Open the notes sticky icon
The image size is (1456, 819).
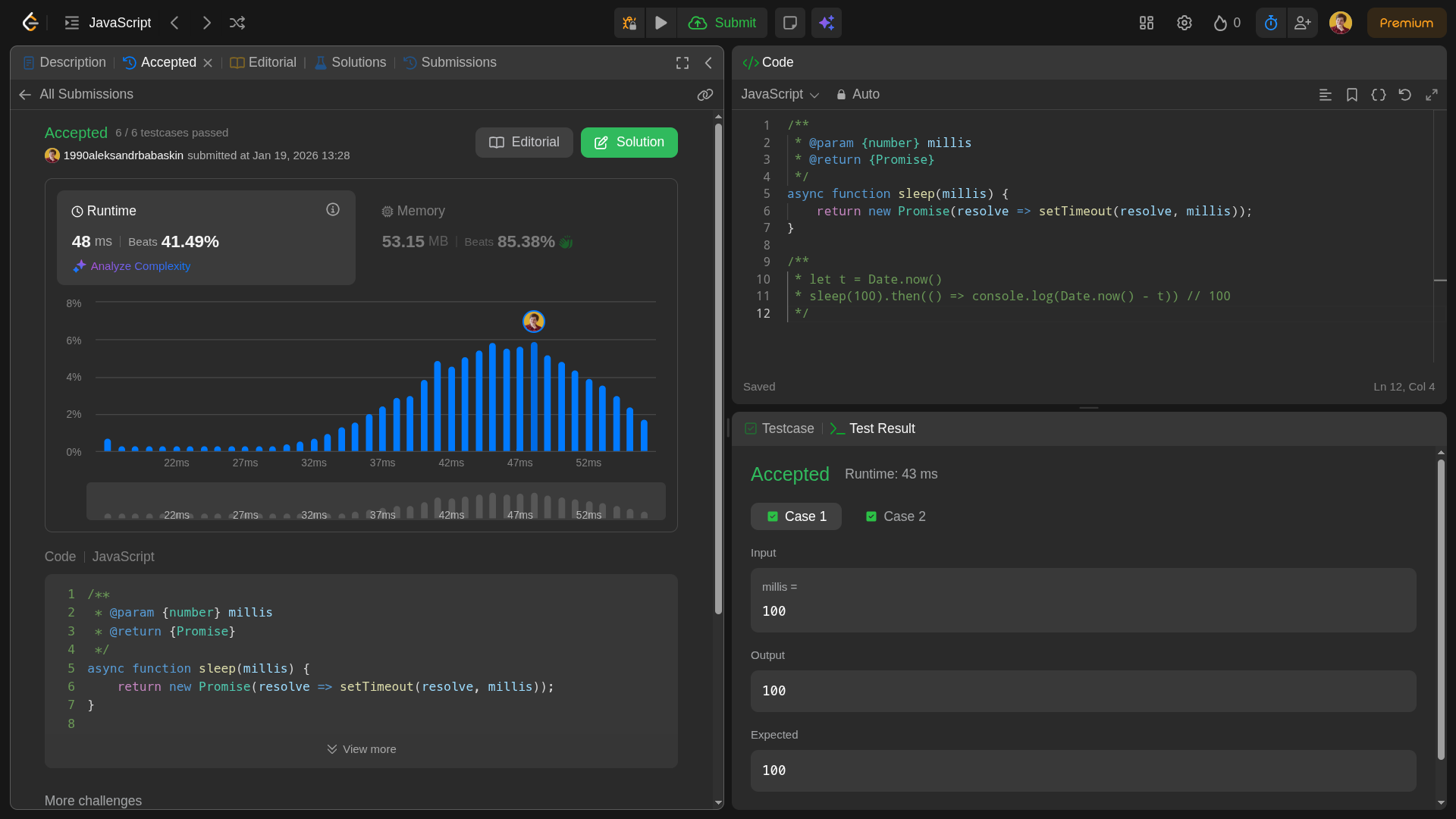click(789, 23)
